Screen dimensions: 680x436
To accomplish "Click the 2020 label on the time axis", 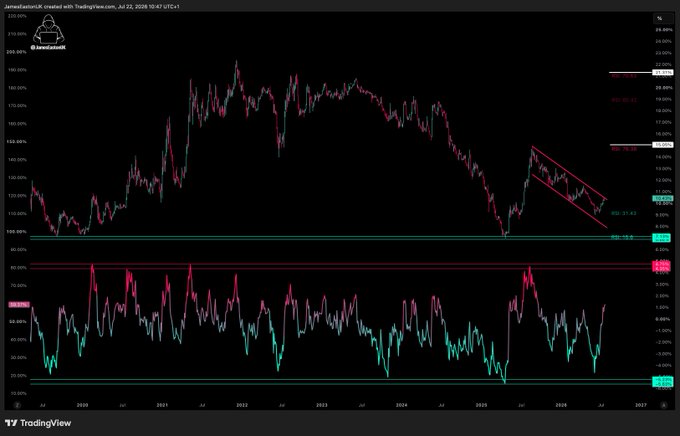I will [x=82, y=405].
